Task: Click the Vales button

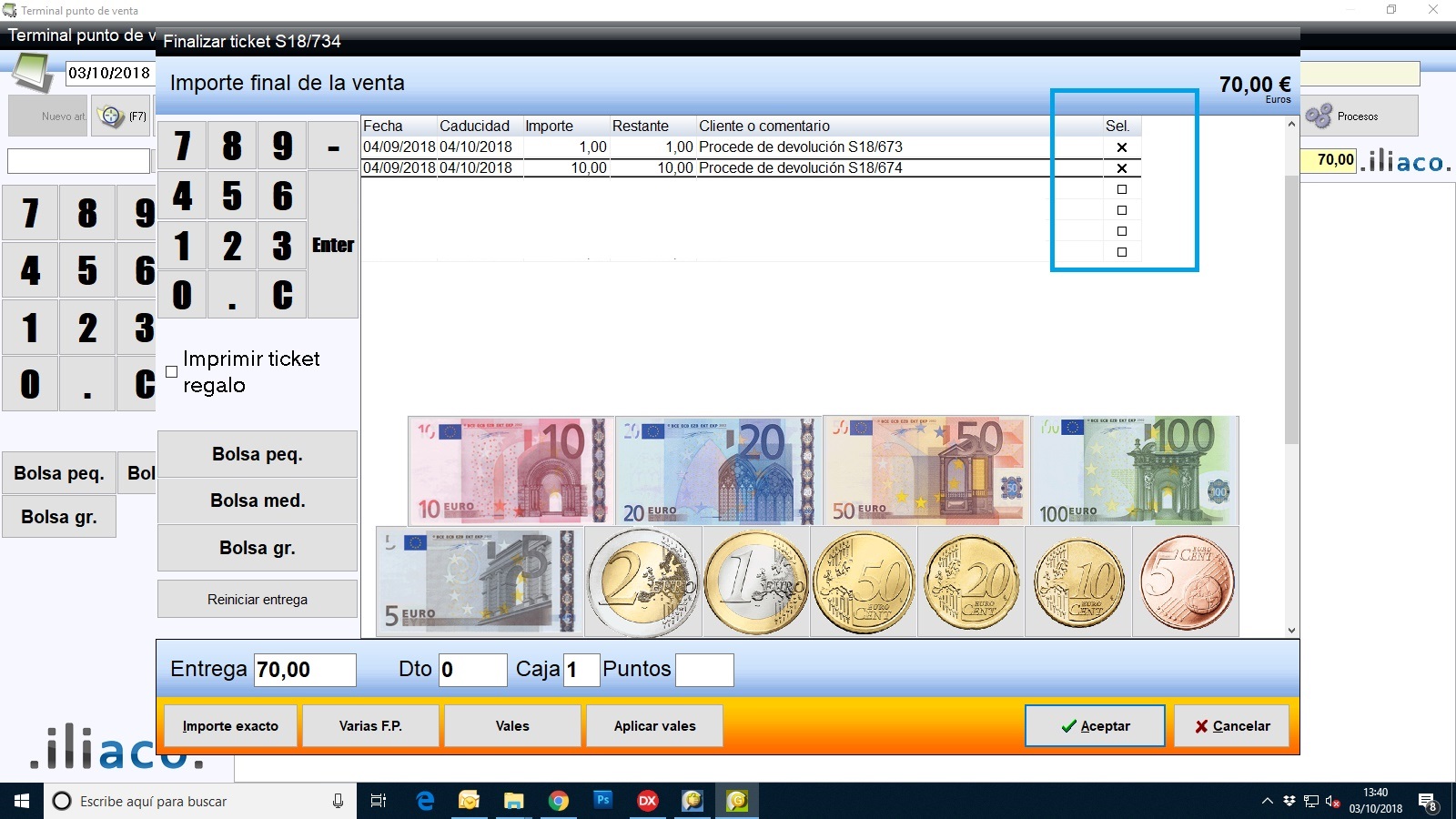Action: click(x=512, y=725)
